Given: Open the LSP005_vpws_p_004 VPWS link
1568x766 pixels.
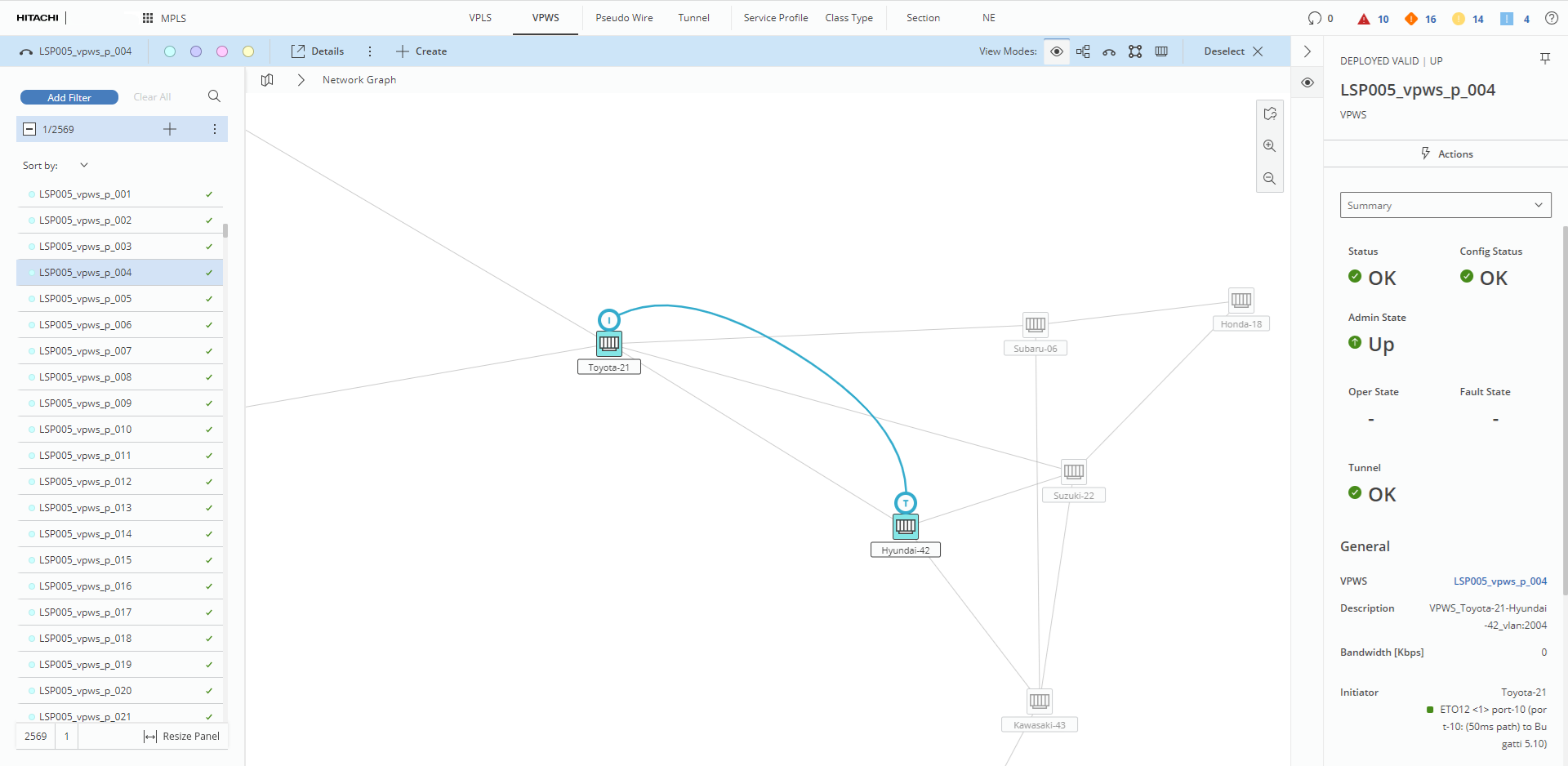Looking at the screenshot, I should [x=1499, y=581].
